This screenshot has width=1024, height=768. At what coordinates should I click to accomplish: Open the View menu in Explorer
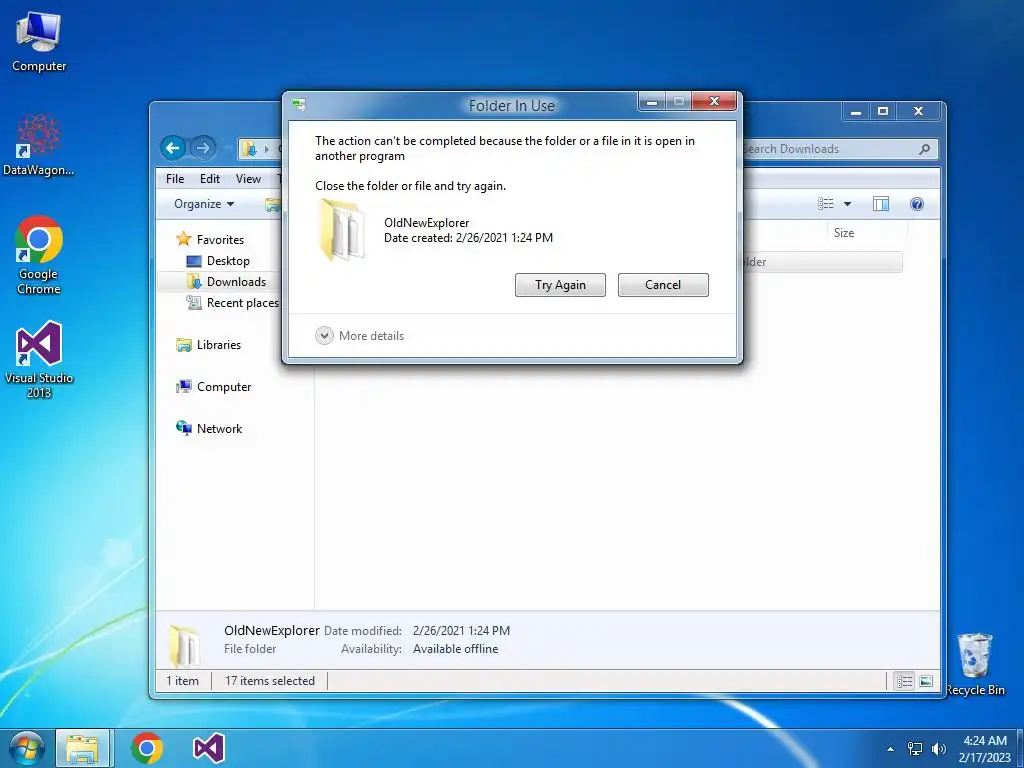click(x=248, y=178)
